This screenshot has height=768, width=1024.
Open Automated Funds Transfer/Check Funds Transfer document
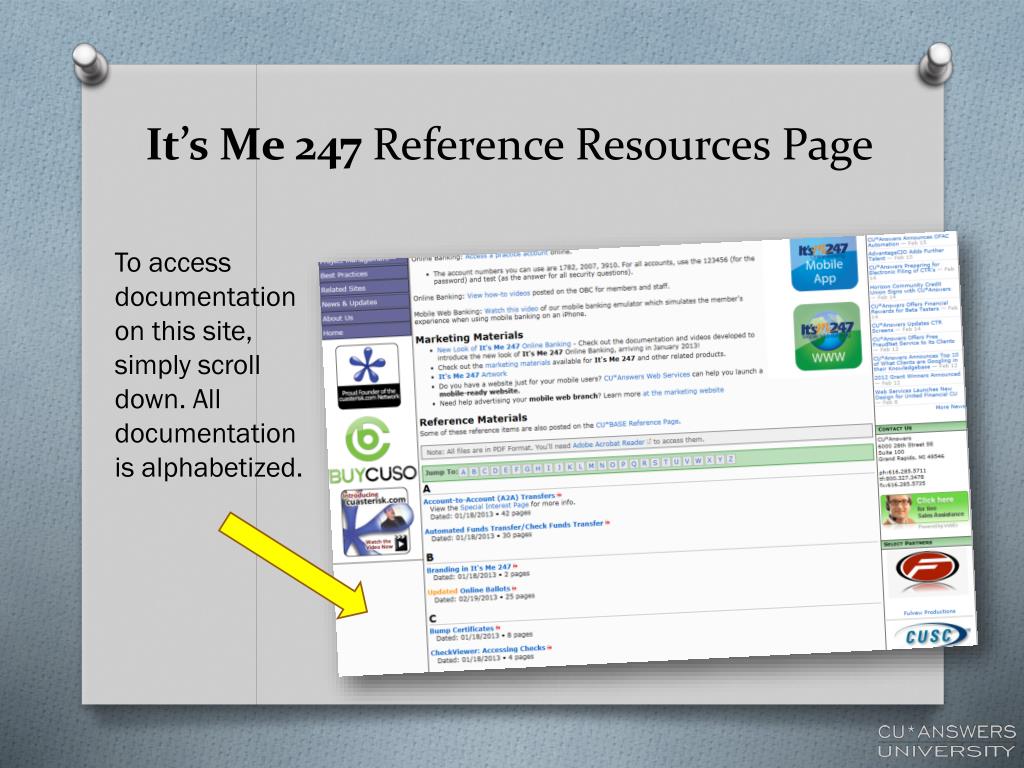514,527
